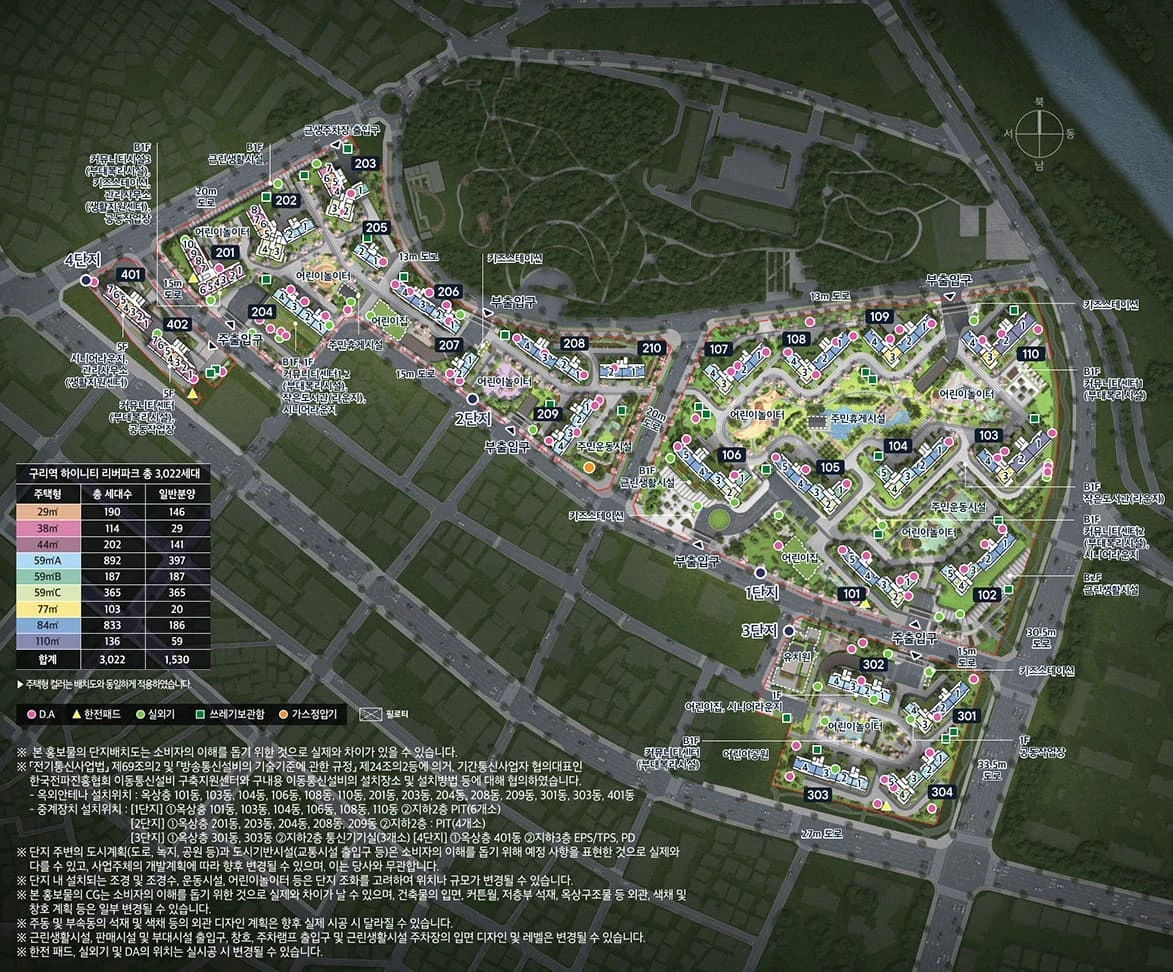
Task: Click the dark circle marker for 1단지
Action: point(760,572)
